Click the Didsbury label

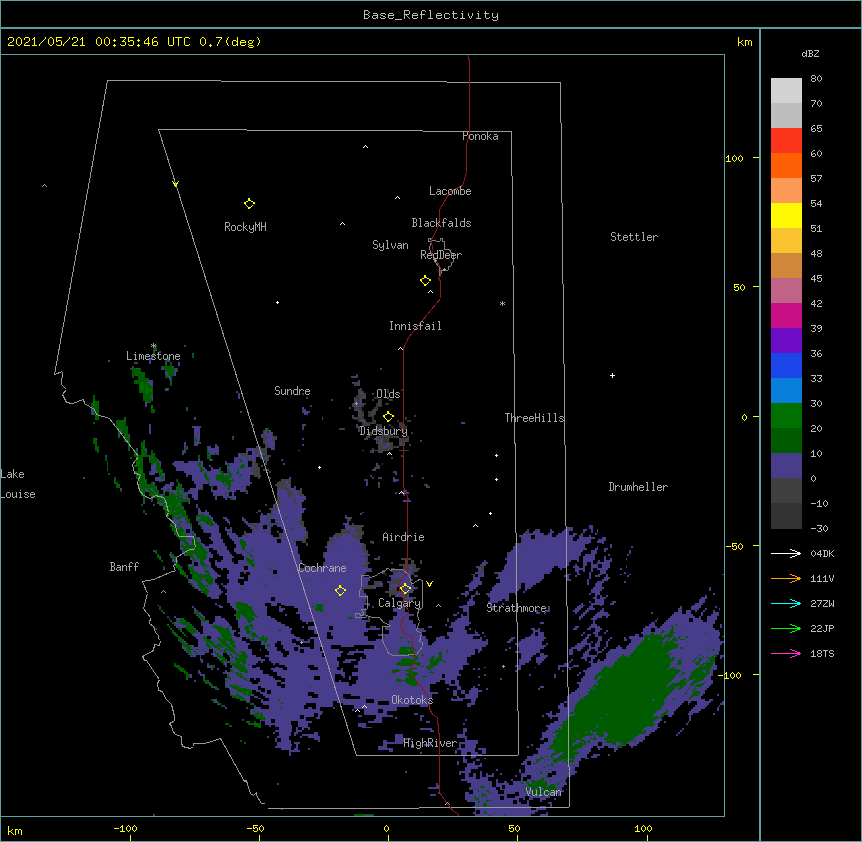pyautogui.click(x=384, y=431)
